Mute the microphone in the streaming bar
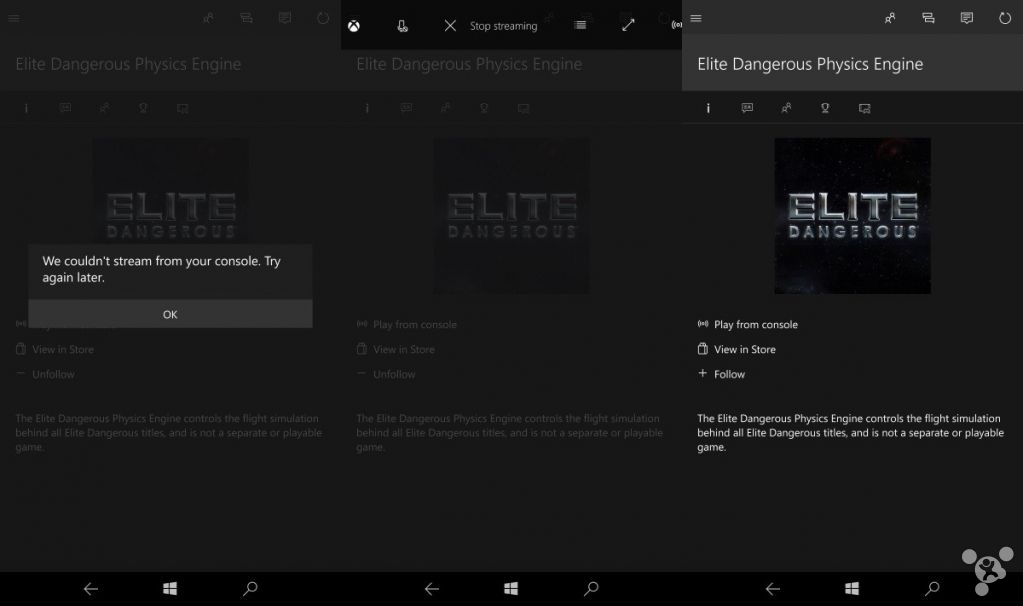Image resolution: width=1023 pixels, height=606 pixels. click(403, 26)
